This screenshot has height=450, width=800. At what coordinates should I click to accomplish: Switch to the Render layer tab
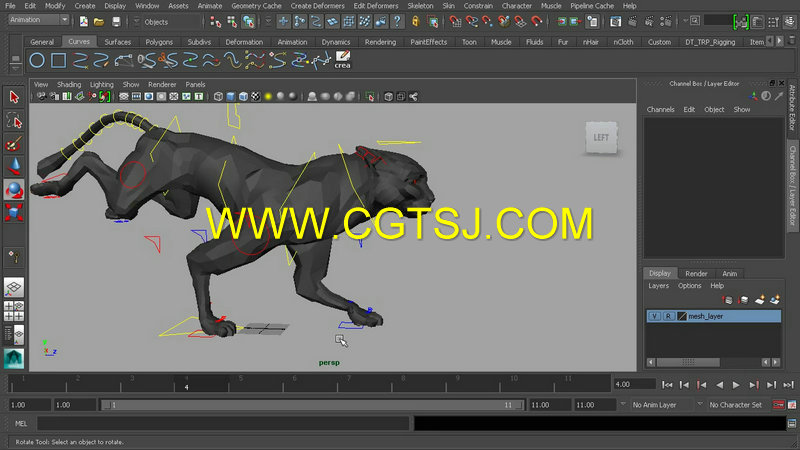696,273
